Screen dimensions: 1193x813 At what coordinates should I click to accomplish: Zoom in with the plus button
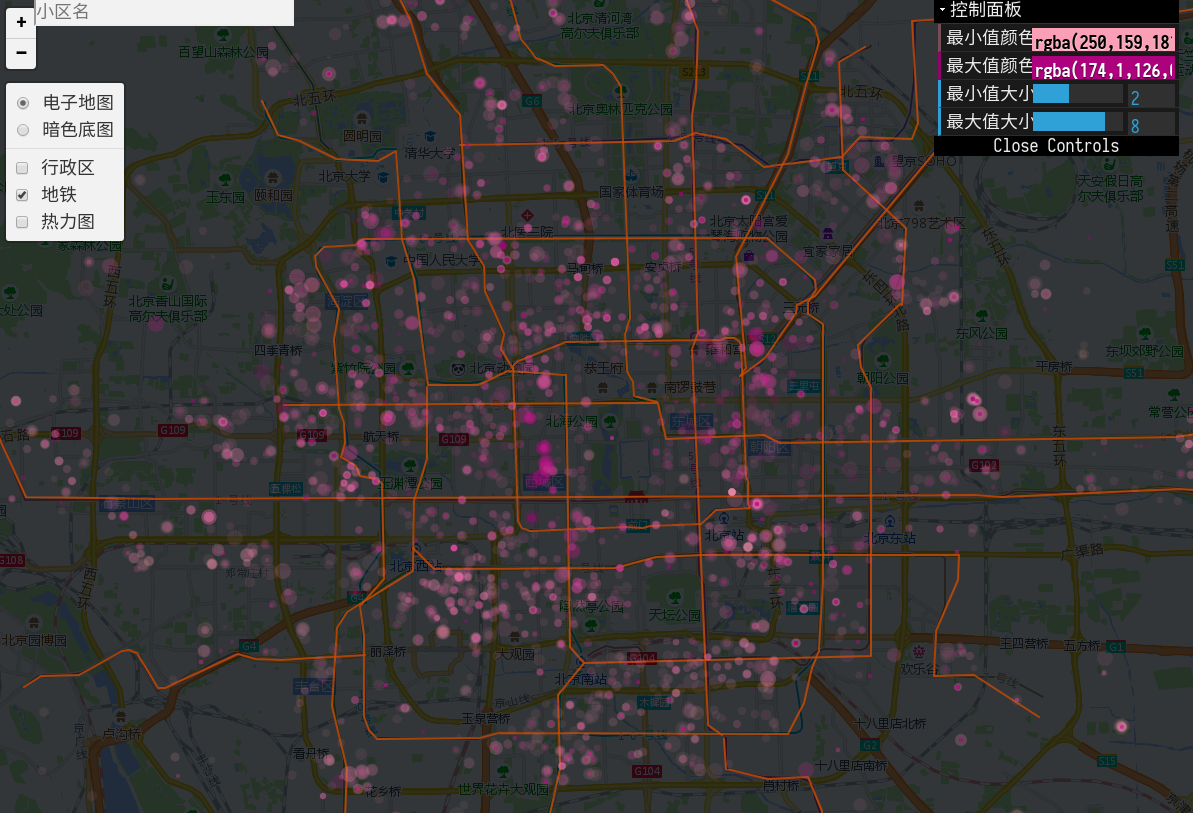pos(21,22)
